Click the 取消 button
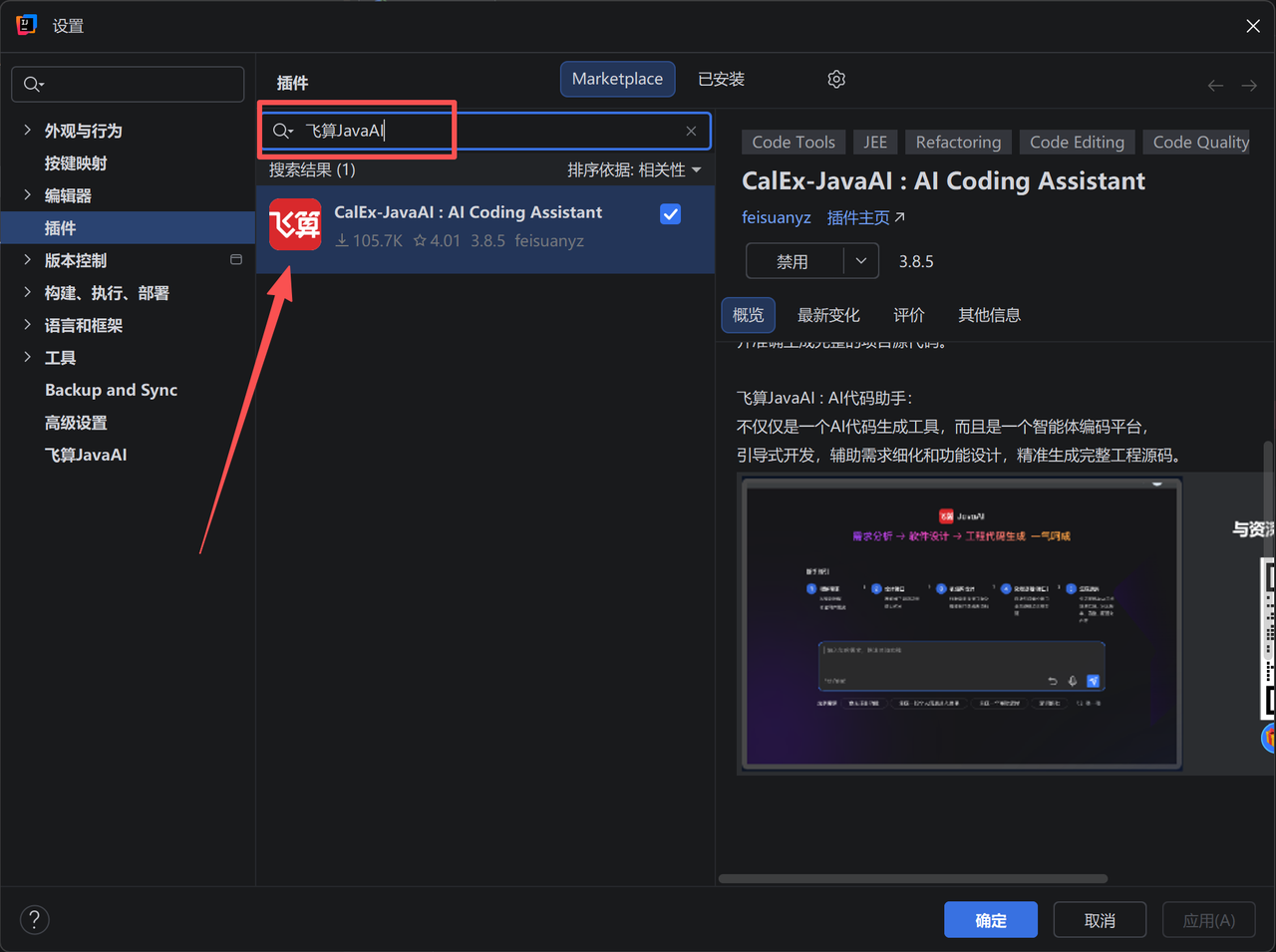The height and width of the screenshot is (952, 1276). pos(1100,920)
